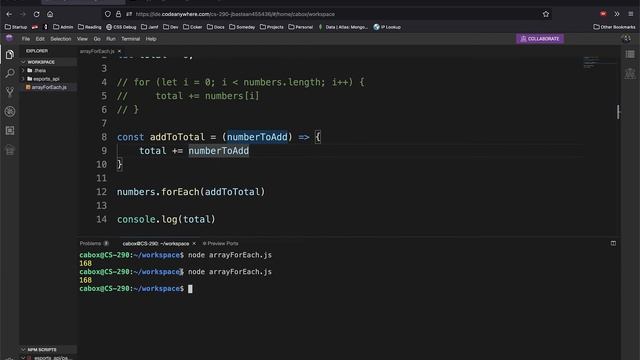Screen dimensions: 640x360
Task: Click the code minimap preview
Action: (599, 62)
